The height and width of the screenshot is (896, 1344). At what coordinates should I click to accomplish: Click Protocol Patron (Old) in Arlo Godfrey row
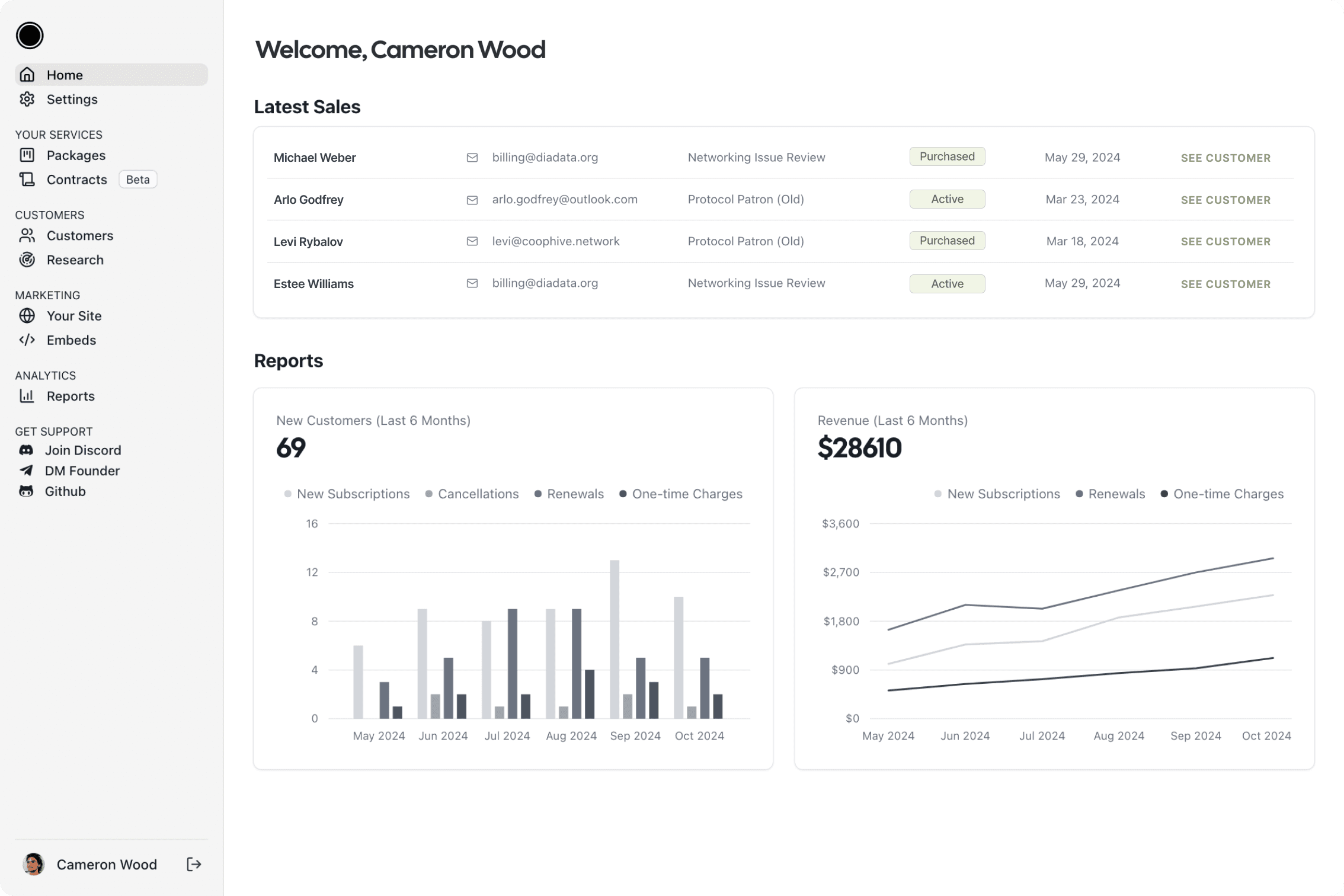(745, 200)
